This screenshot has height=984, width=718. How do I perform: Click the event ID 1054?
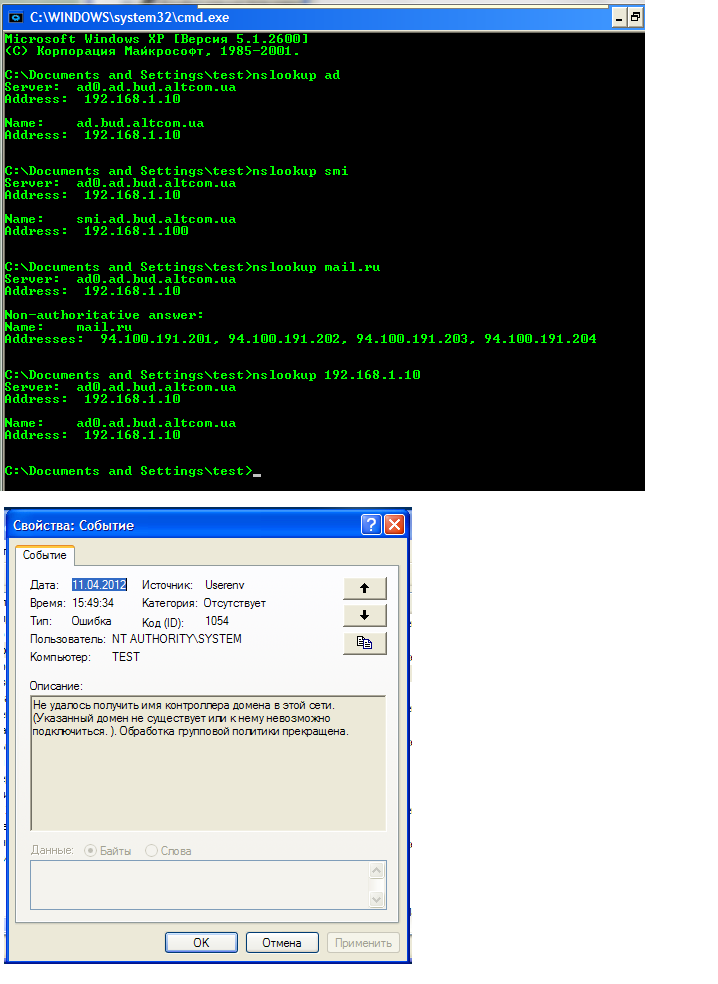tap(217, 621)
